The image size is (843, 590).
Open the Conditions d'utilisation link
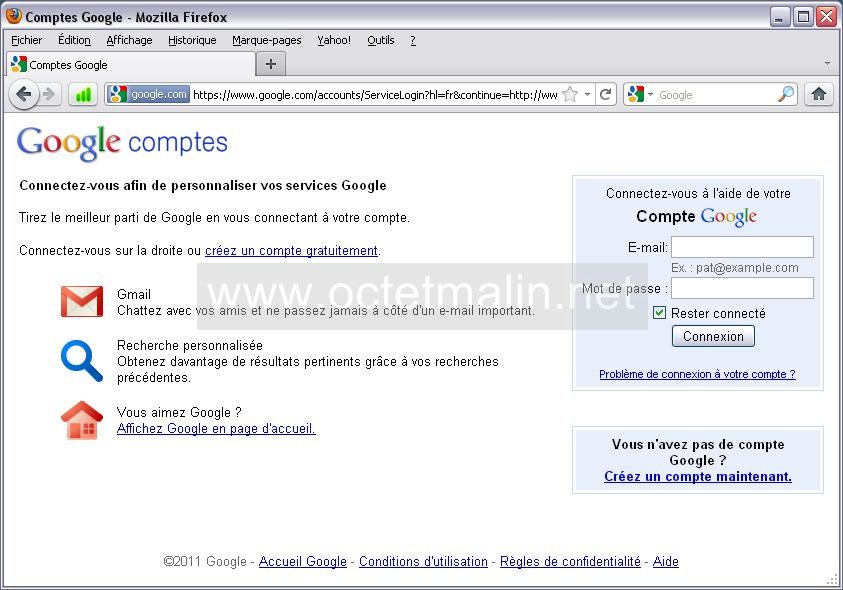[x=423, y=561]
